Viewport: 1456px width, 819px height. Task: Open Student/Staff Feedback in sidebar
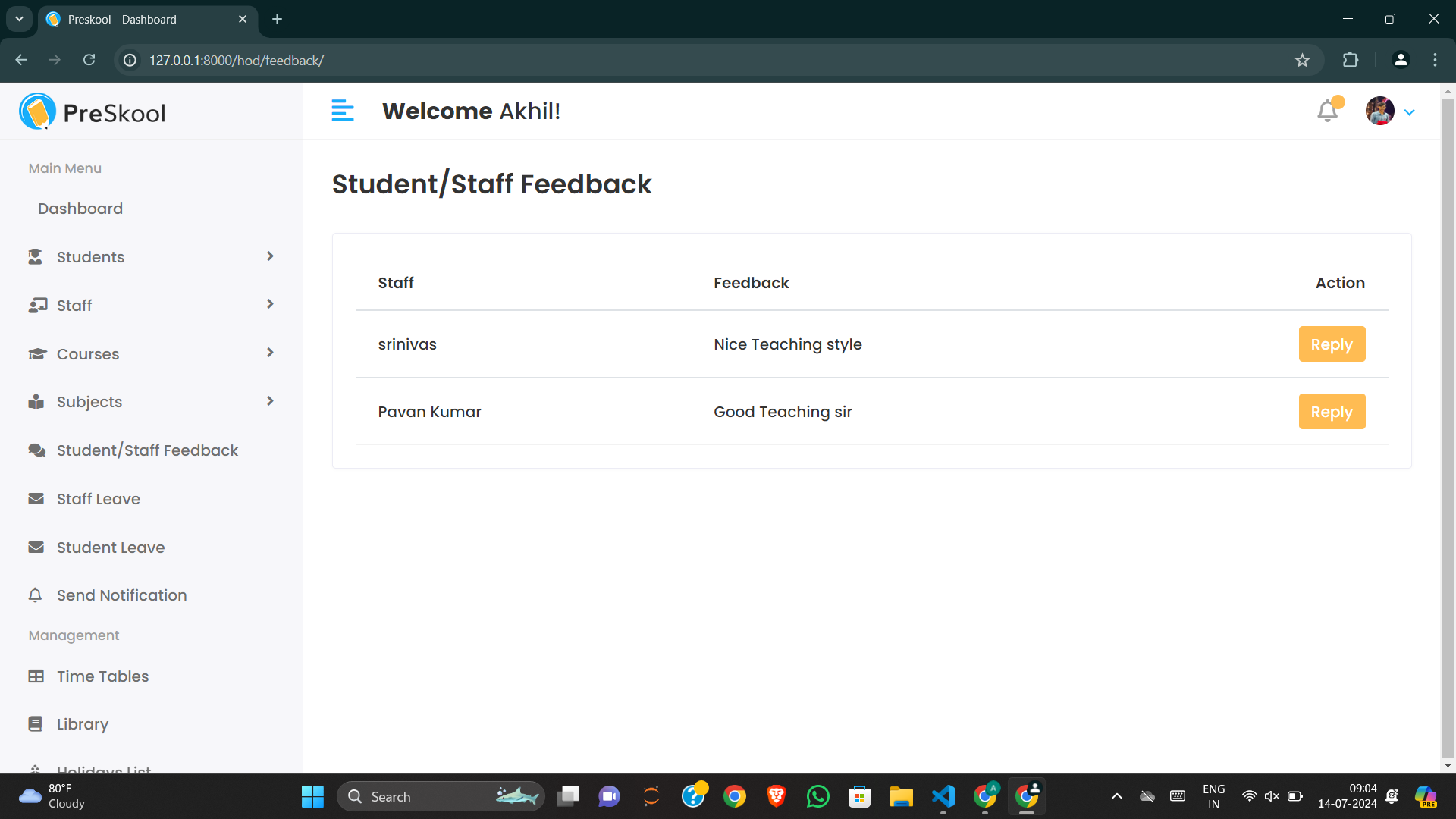coord(147,450)
